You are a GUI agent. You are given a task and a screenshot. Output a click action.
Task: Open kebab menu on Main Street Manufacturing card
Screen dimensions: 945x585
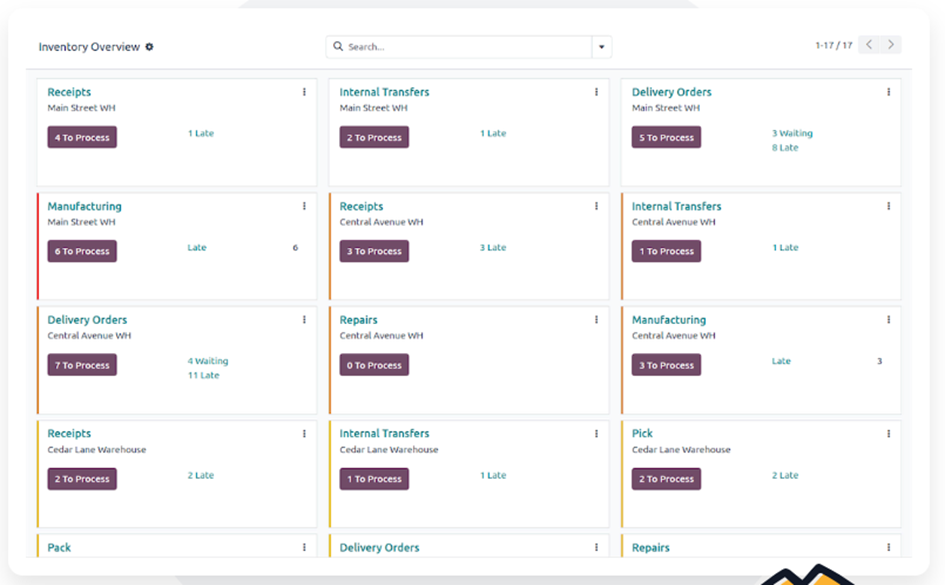(304, 206)
